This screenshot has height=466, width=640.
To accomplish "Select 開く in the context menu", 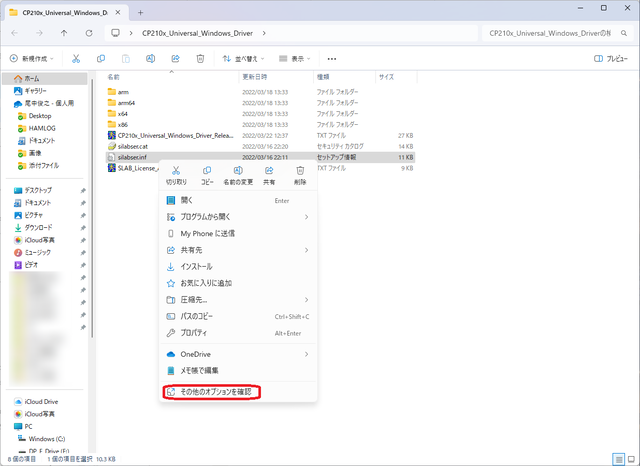I will pos(238,200).
